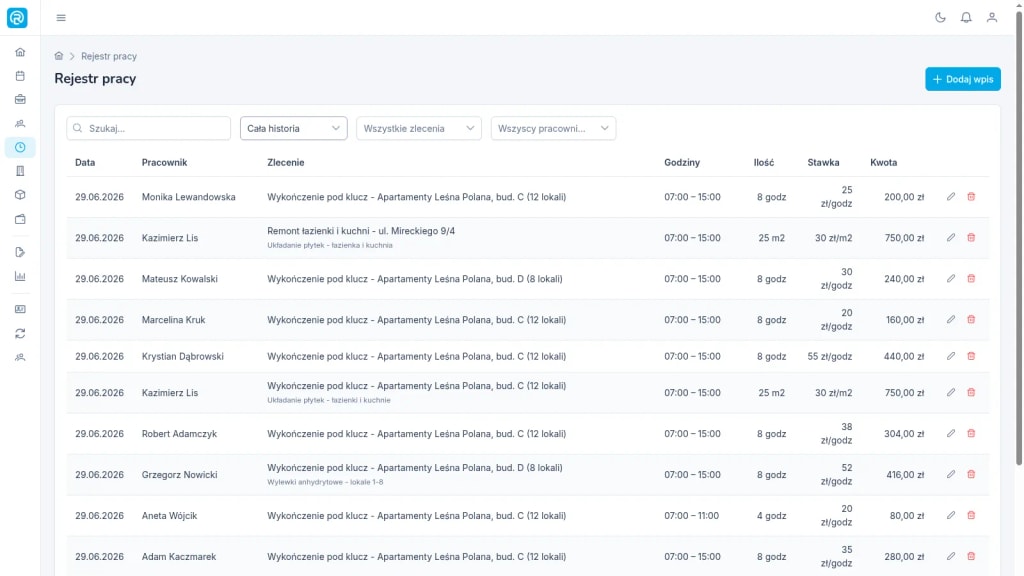Go to home via breadcrumb house icon

(x=59, y=56)
